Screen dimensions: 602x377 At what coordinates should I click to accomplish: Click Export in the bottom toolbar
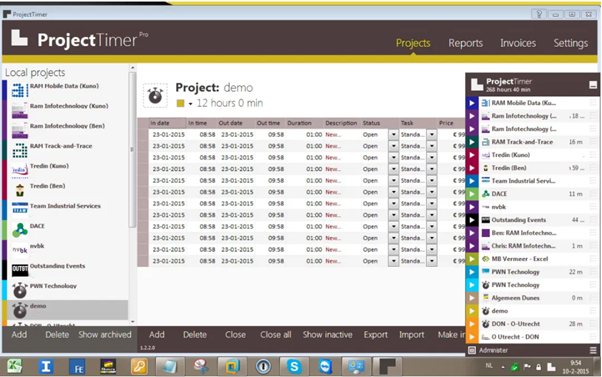click(375, 335)
